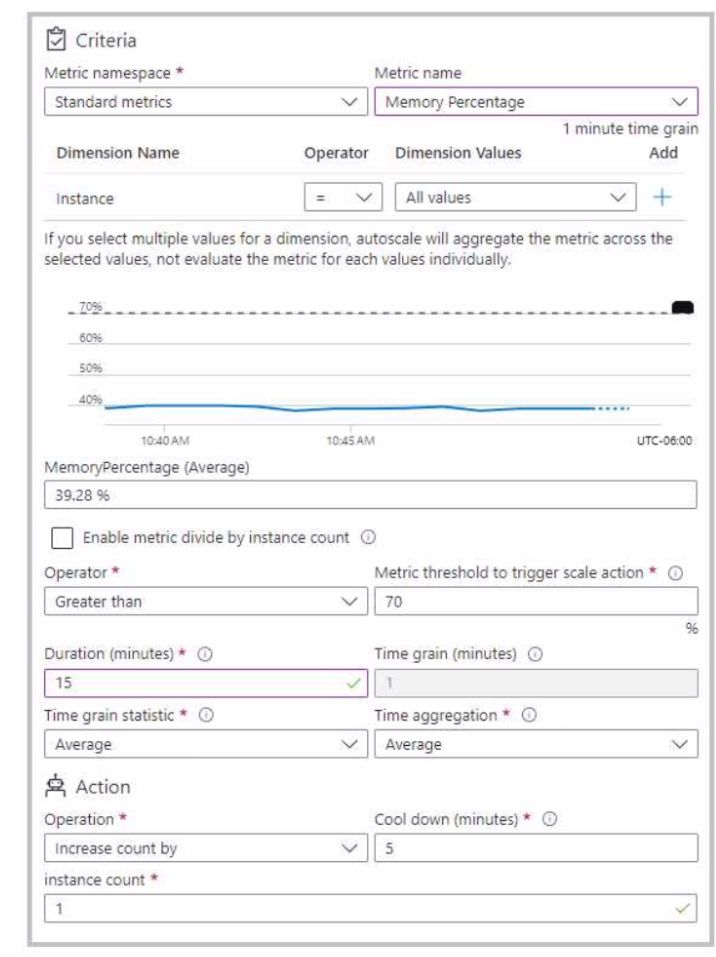The image size is (716, 957).
Task: Click the Cool down minutes field
Action: [536, 848]
